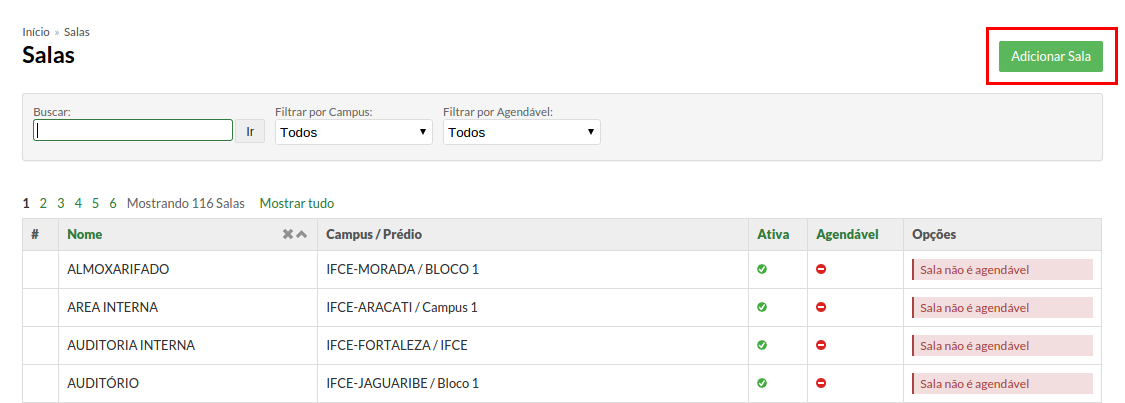Sort the table by the Agendável column header

tap(847, 234)
